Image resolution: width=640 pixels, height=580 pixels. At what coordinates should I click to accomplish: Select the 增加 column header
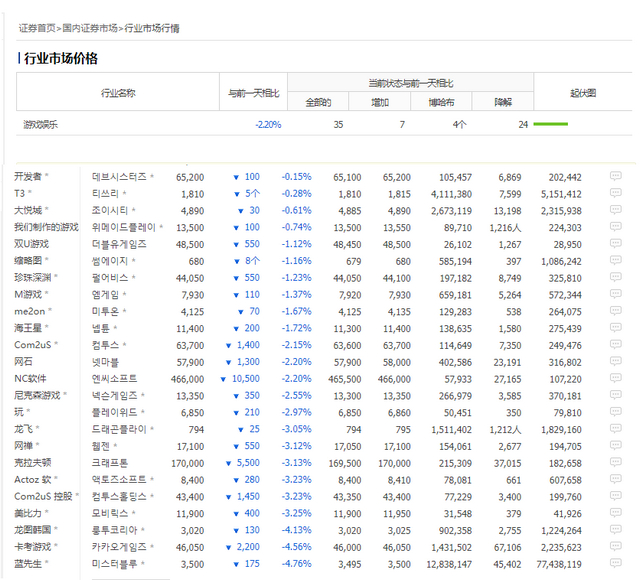point(380,102)
